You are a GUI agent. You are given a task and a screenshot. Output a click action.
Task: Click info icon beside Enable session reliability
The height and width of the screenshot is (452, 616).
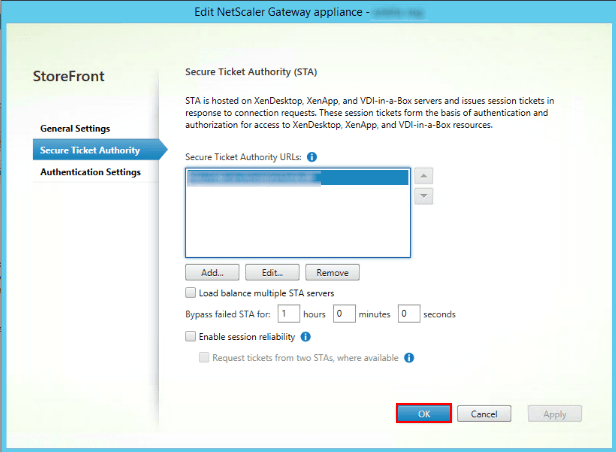click(x=306, y=337)
